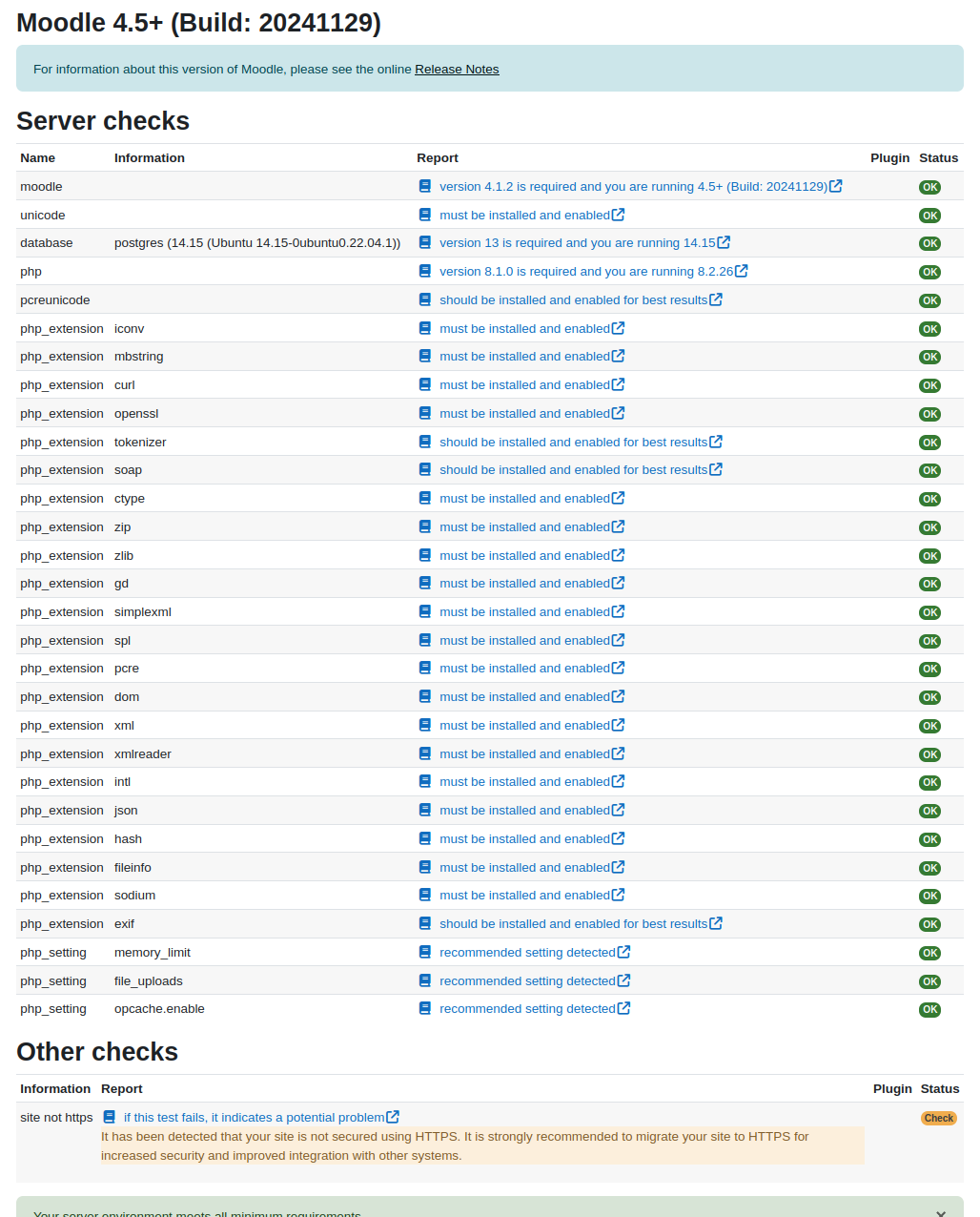Screen dimensions: 980x1217
Task: Click the 'site not https' information cell
Action: pyautogui.click(x=56, y=1118)
